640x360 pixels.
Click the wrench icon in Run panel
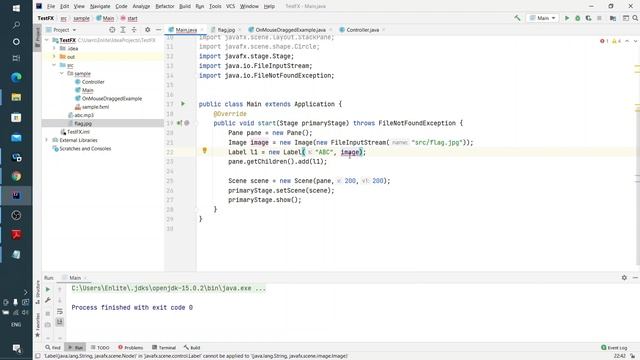[x=48, y=300]
